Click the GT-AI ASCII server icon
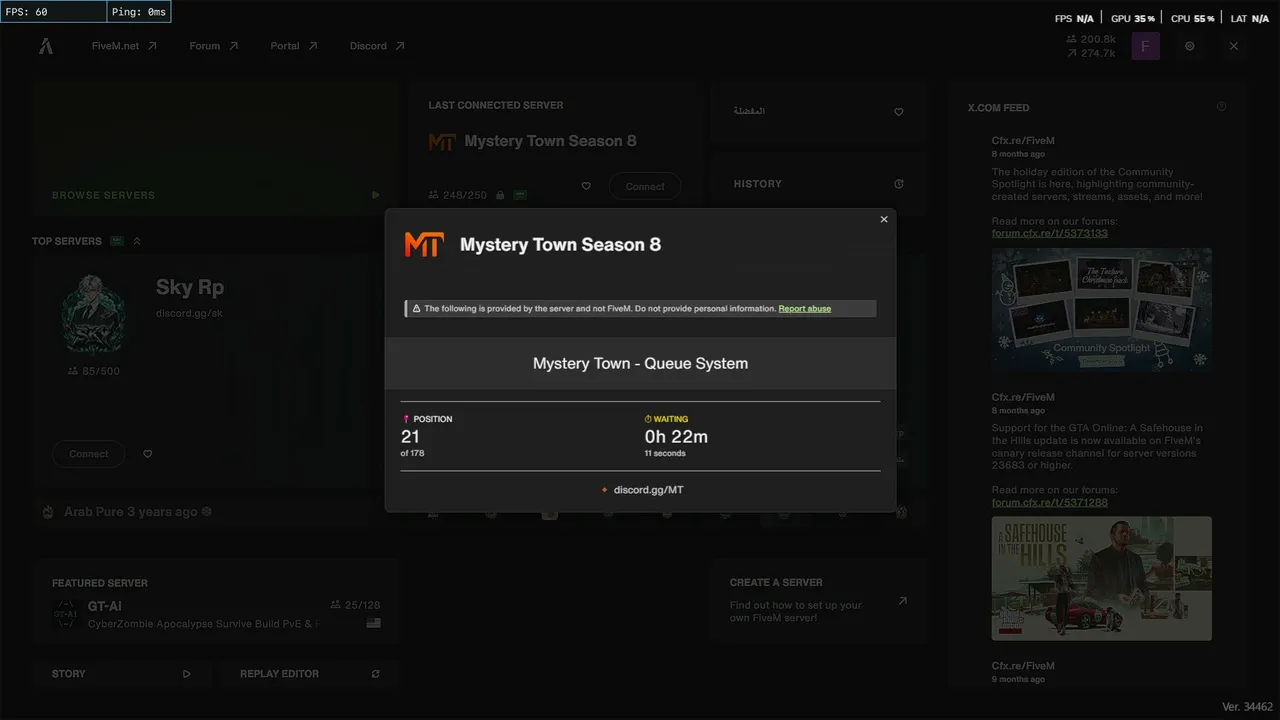The width and height of the screenshot is (1280, 720). coord(65,614)
